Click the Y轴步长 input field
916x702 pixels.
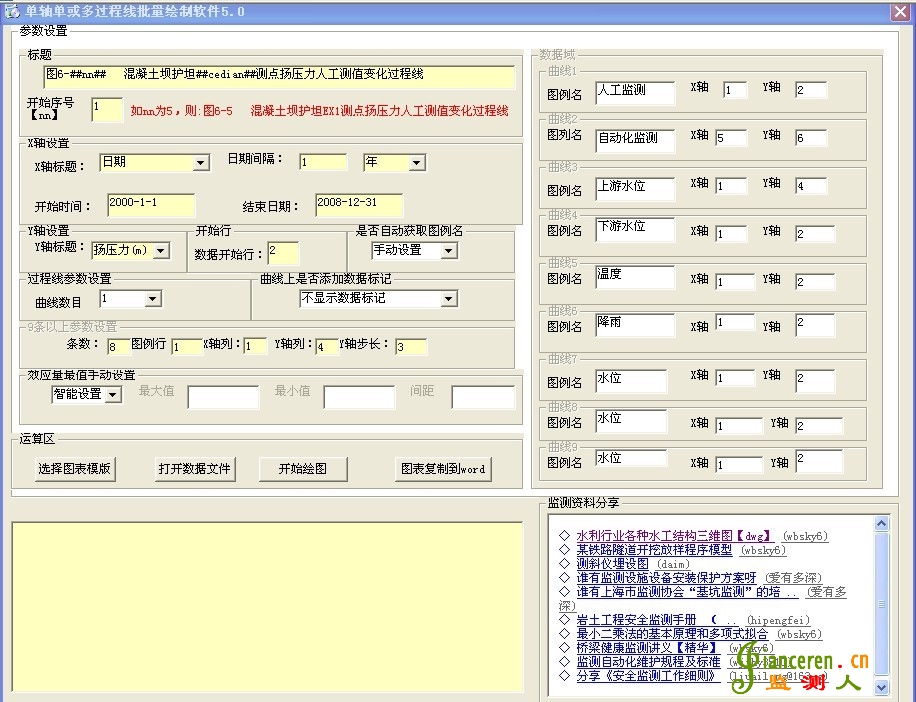coord(411,346)
